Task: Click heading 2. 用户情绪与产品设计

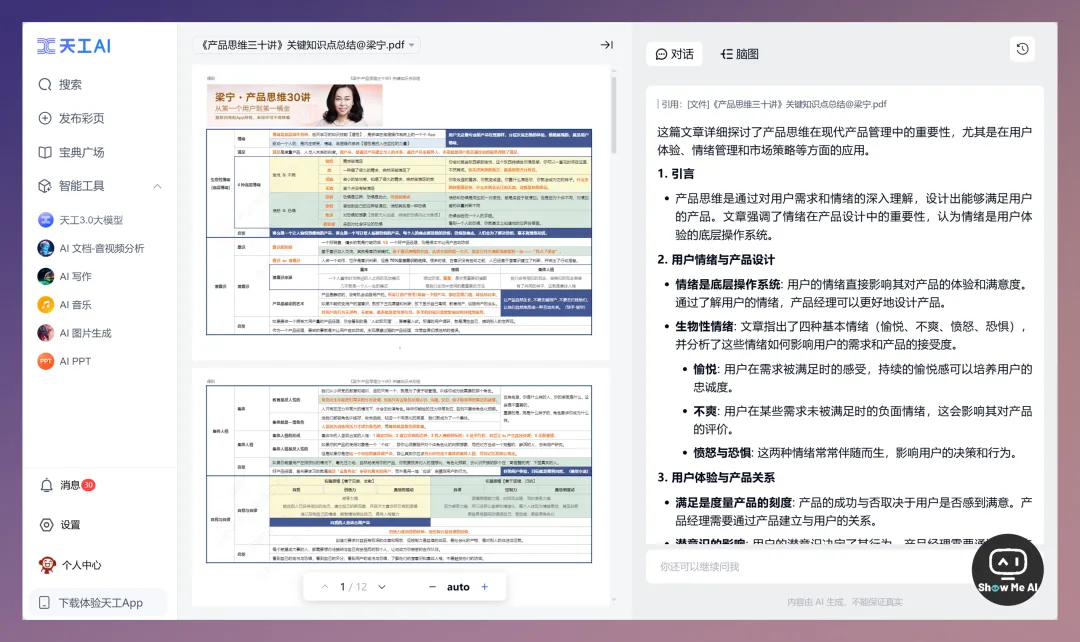Action: 716,260
